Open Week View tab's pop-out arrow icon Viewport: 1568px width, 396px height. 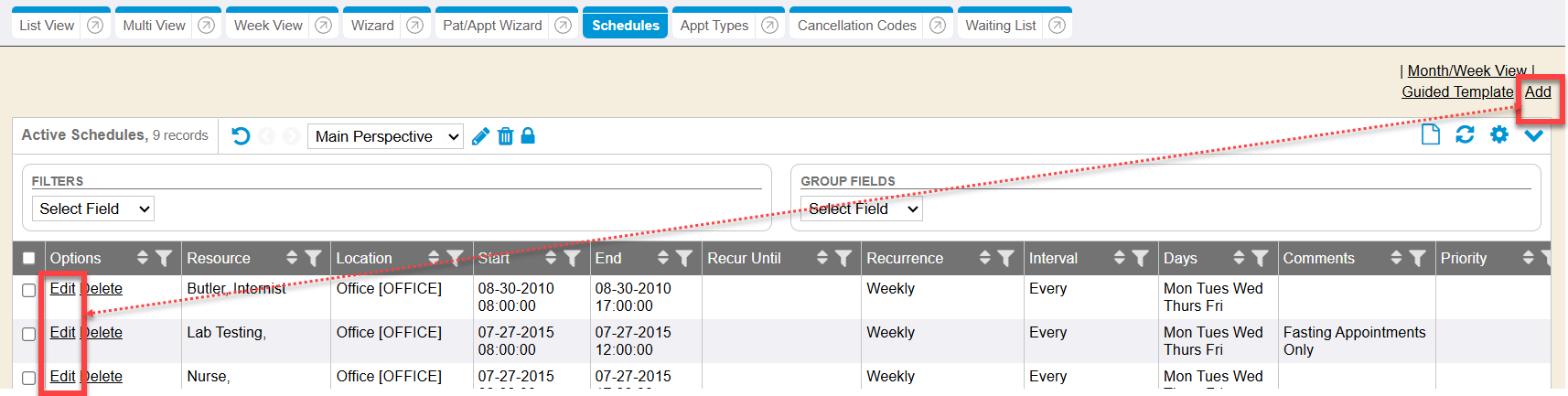323,26
